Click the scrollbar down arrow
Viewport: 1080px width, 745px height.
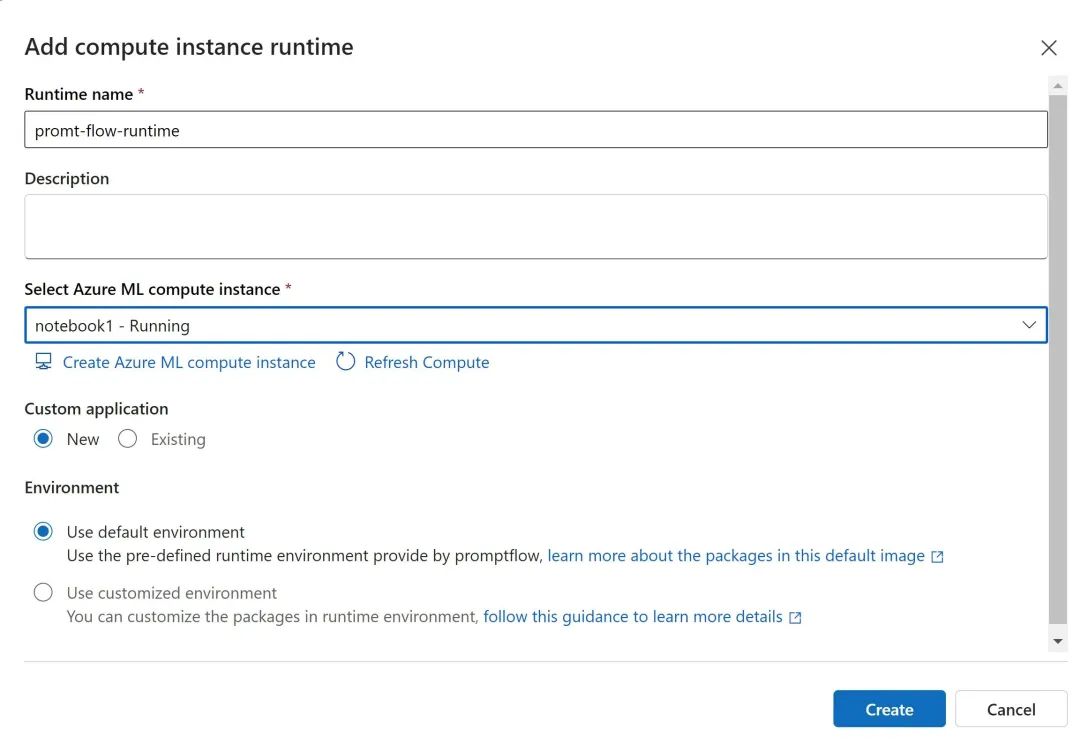pyautogui.click(x=1058, y=640)
